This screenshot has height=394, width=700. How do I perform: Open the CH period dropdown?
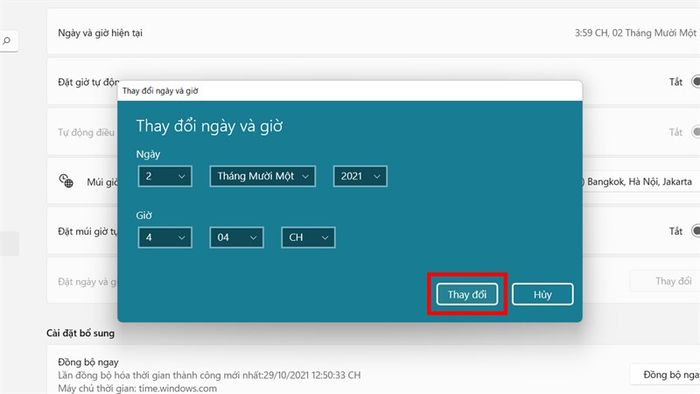pos(308,237)
